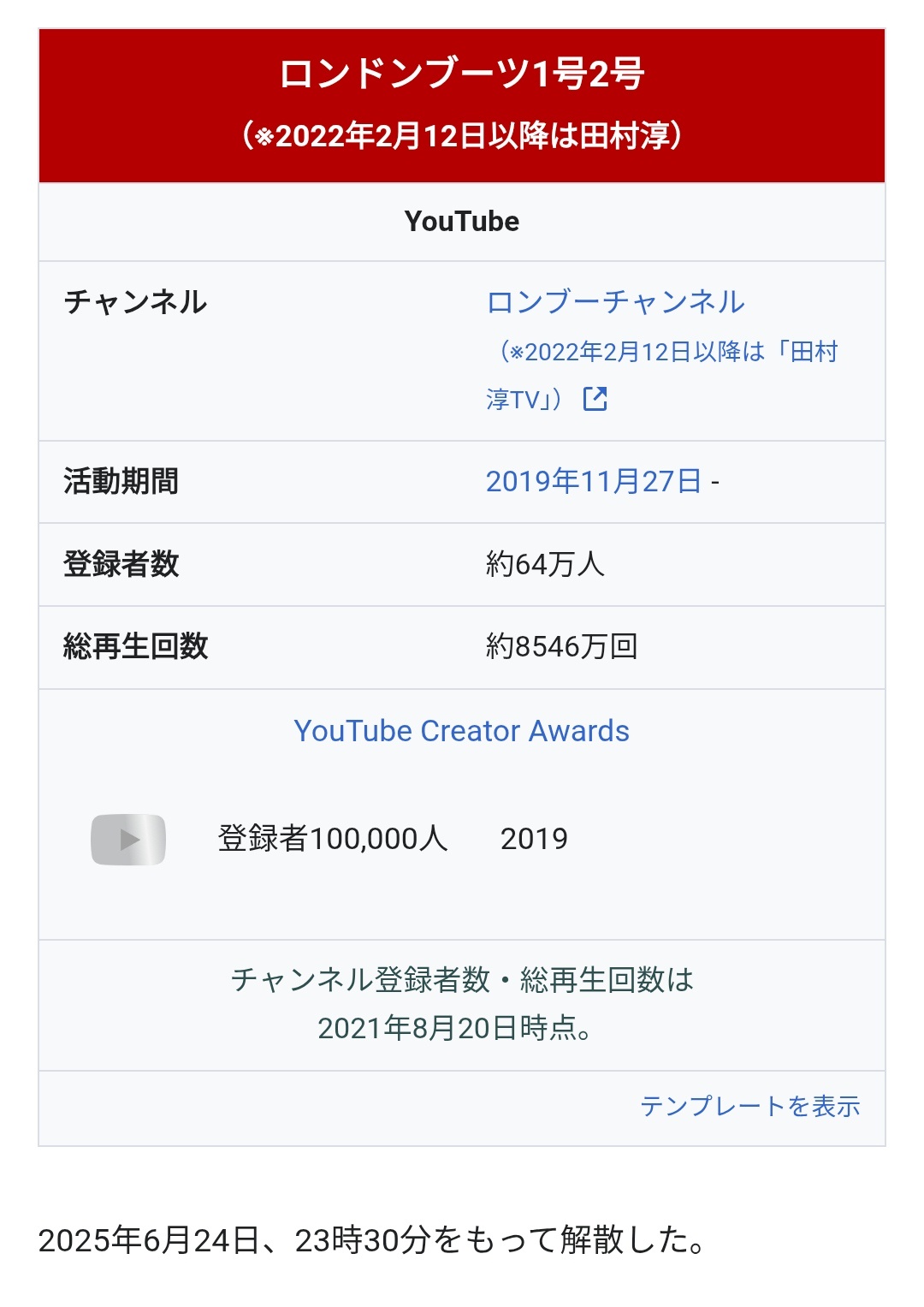Image resolution: width=924 pixels, height=1307 pixels.
Task: Click the 登録者100,000人 award text
Action: point(333,838)
